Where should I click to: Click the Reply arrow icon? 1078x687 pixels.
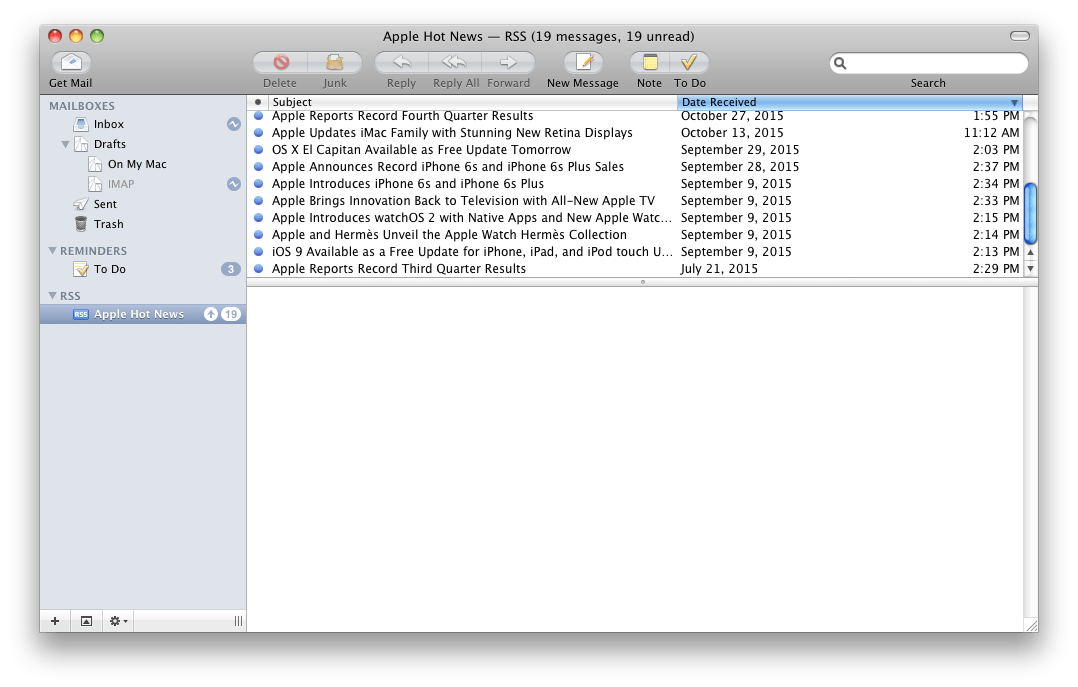402,63
